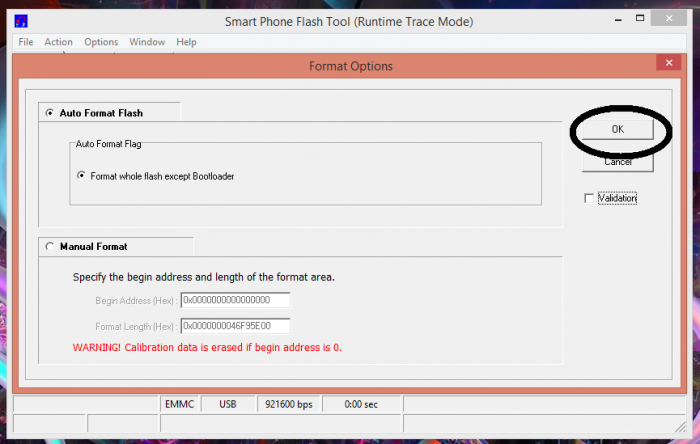The height and width of the screenshot is (444, 700).
Task: Click the 921600 bps status entry
Action: pos(289,404)
